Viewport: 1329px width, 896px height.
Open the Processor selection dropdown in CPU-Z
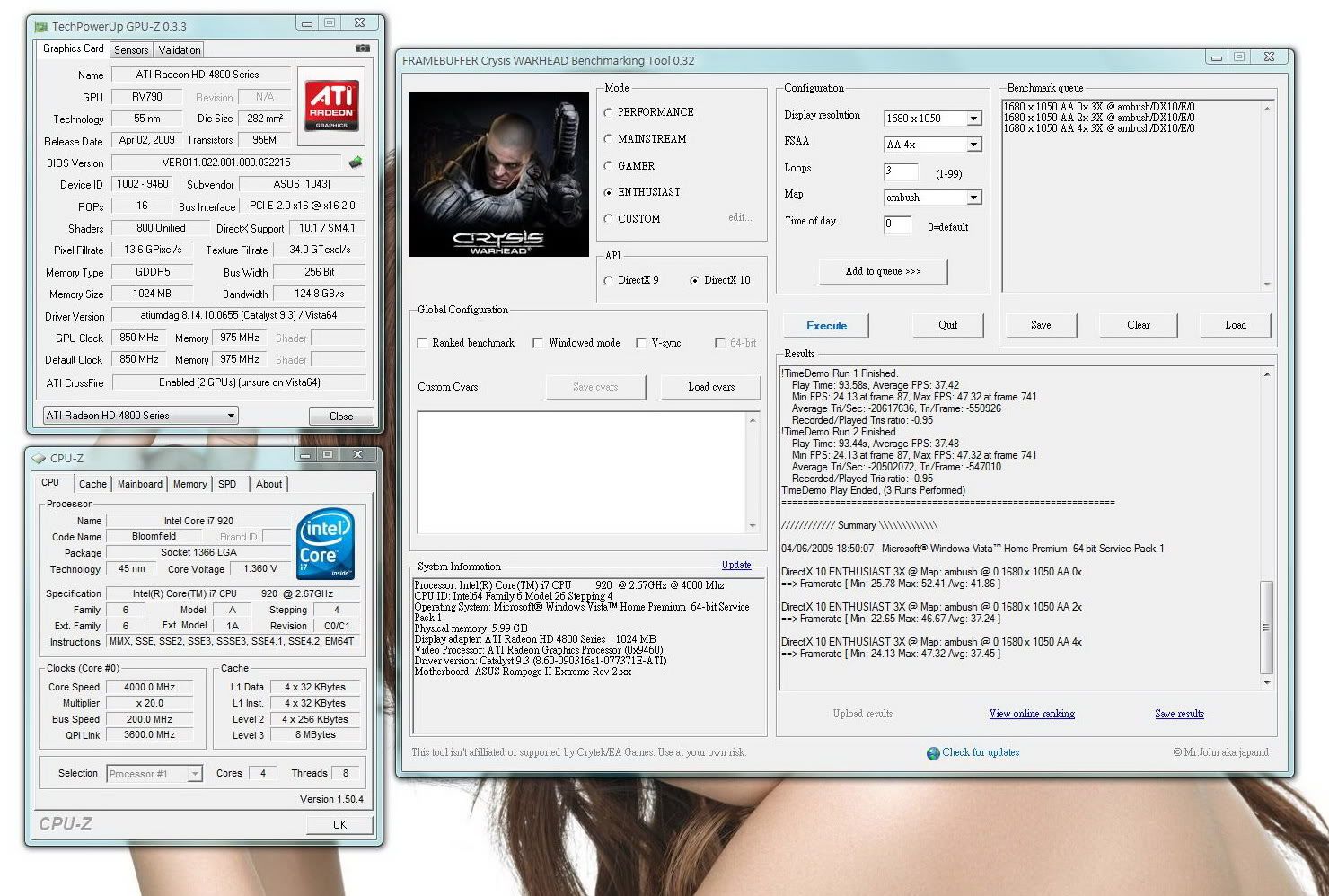coord(154,773)
